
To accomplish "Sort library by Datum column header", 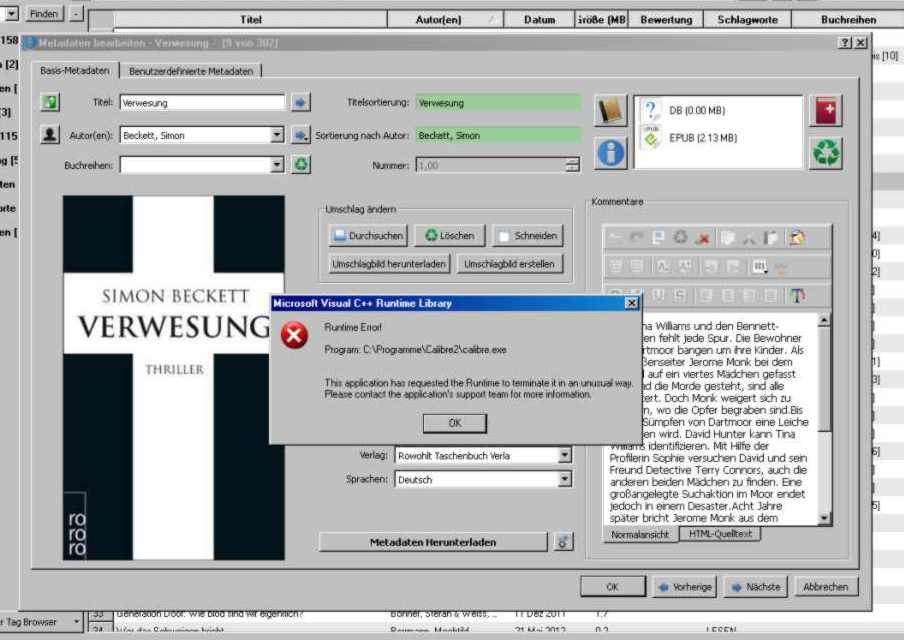I will (540, 20).
